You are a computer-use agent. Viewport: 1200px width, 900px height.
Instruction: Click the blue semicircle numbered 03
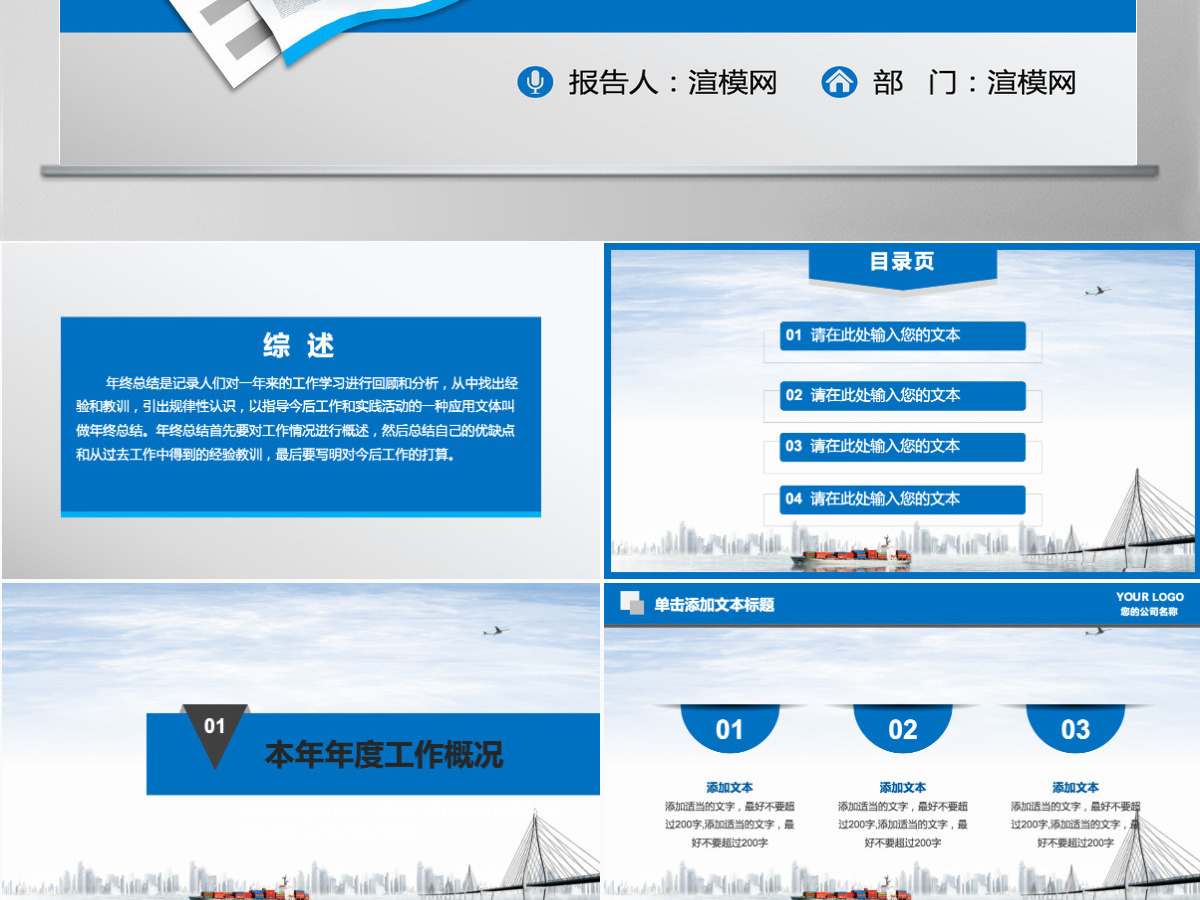pyautogui.click(x=1076, y=727)
